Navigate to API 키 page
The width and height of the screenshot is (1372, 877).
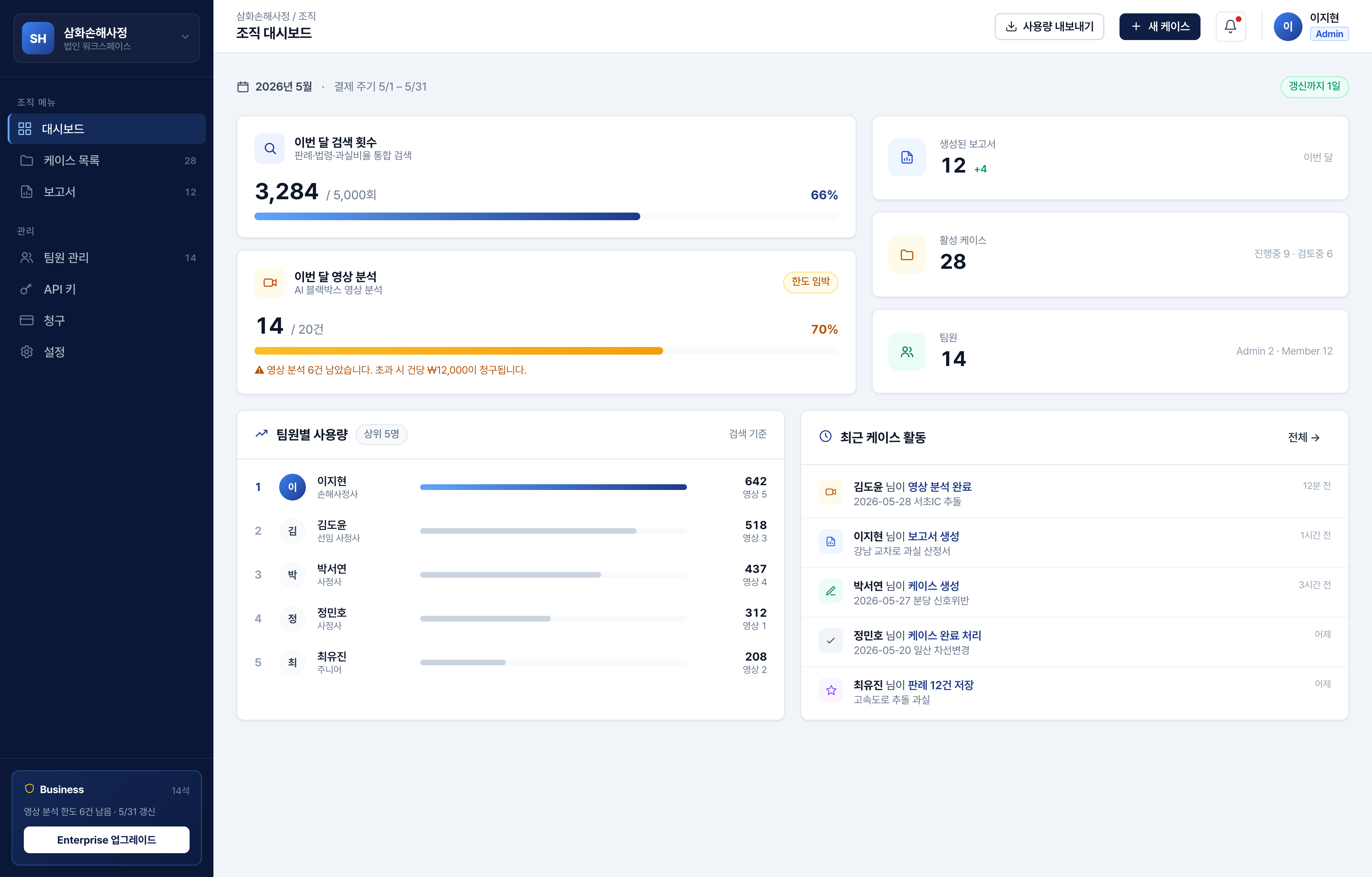point(107,289)
